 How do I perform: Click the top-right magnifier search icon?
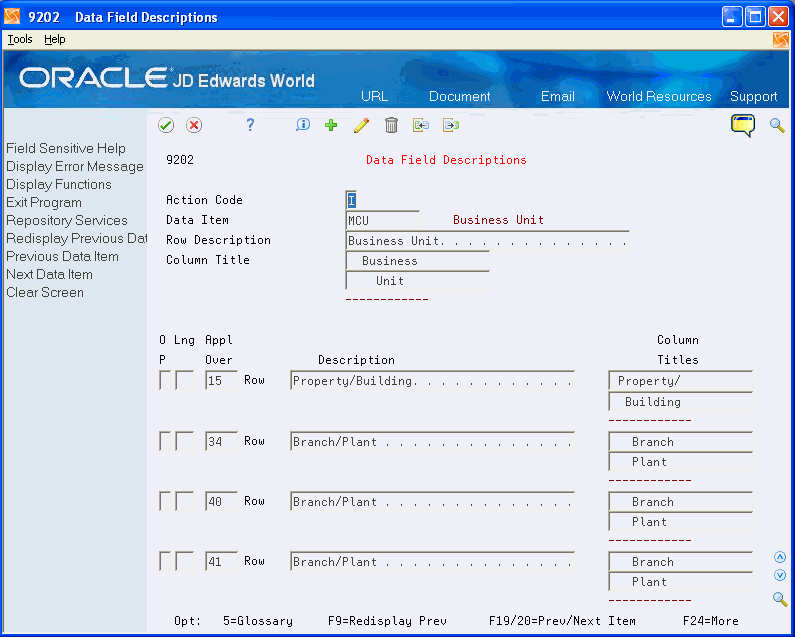coord(777,125)
